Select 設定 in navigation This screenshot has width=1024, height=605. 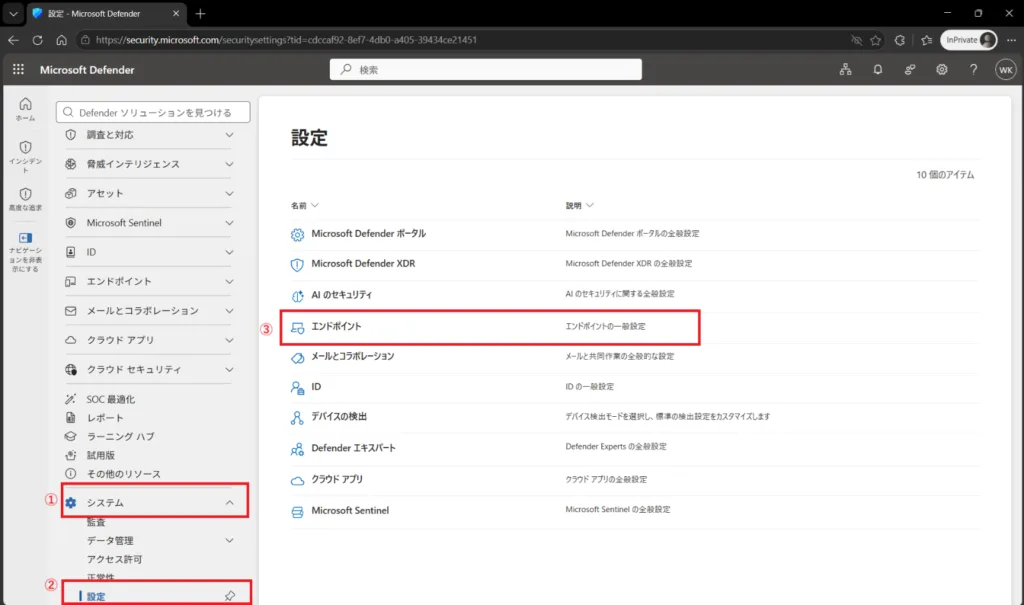click(x=96, y=596)
